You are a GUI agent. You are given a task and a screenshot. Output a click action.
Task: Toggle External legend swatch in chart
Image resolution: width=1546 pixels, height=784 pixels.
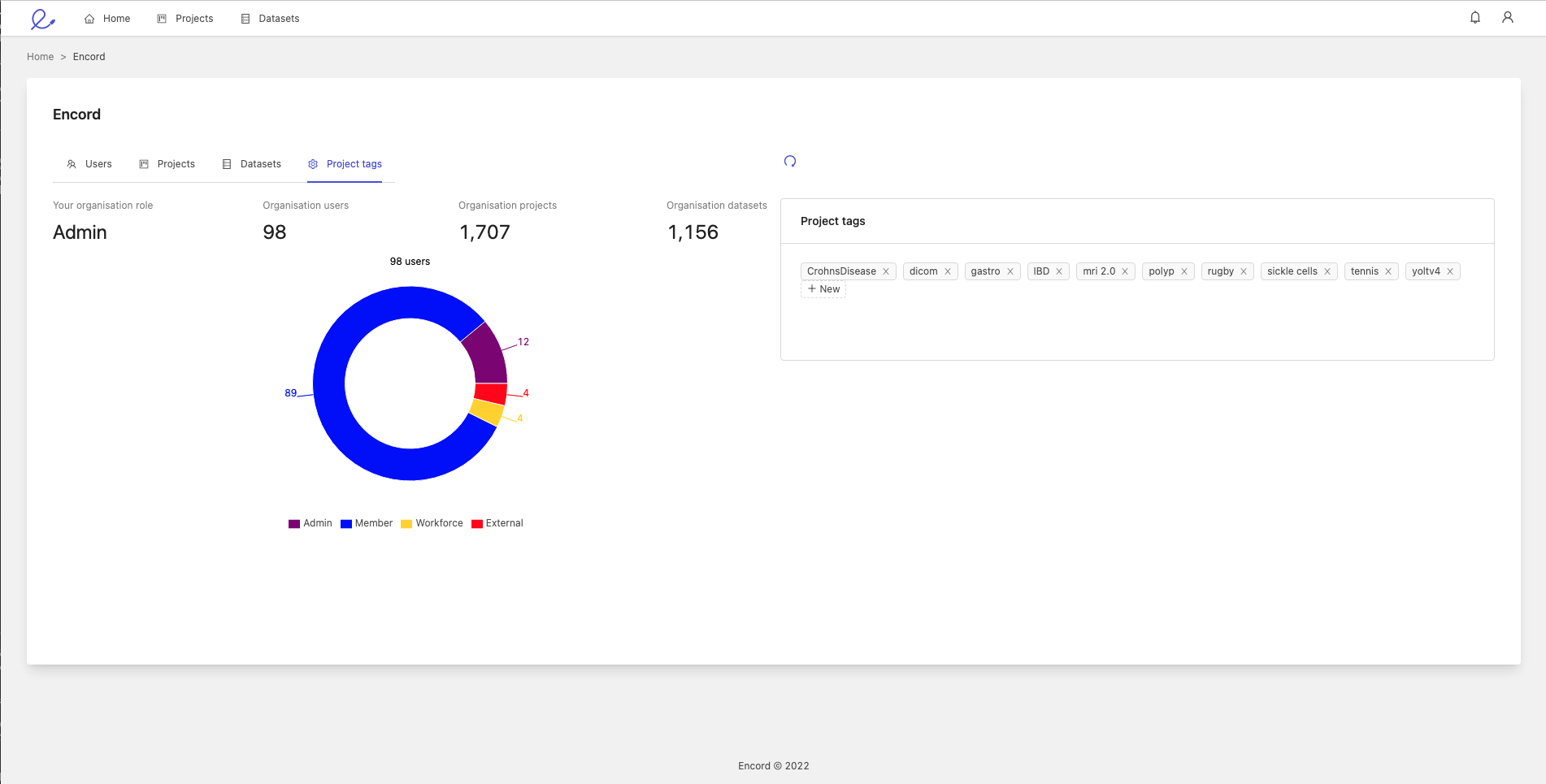tap(477, 524)
